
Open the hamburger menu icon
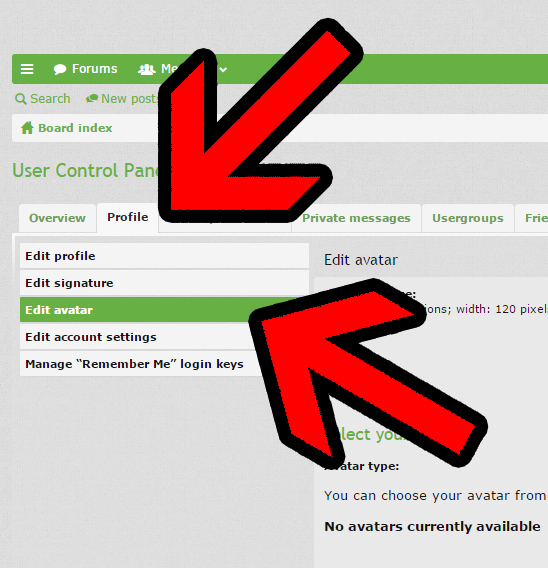27,69
